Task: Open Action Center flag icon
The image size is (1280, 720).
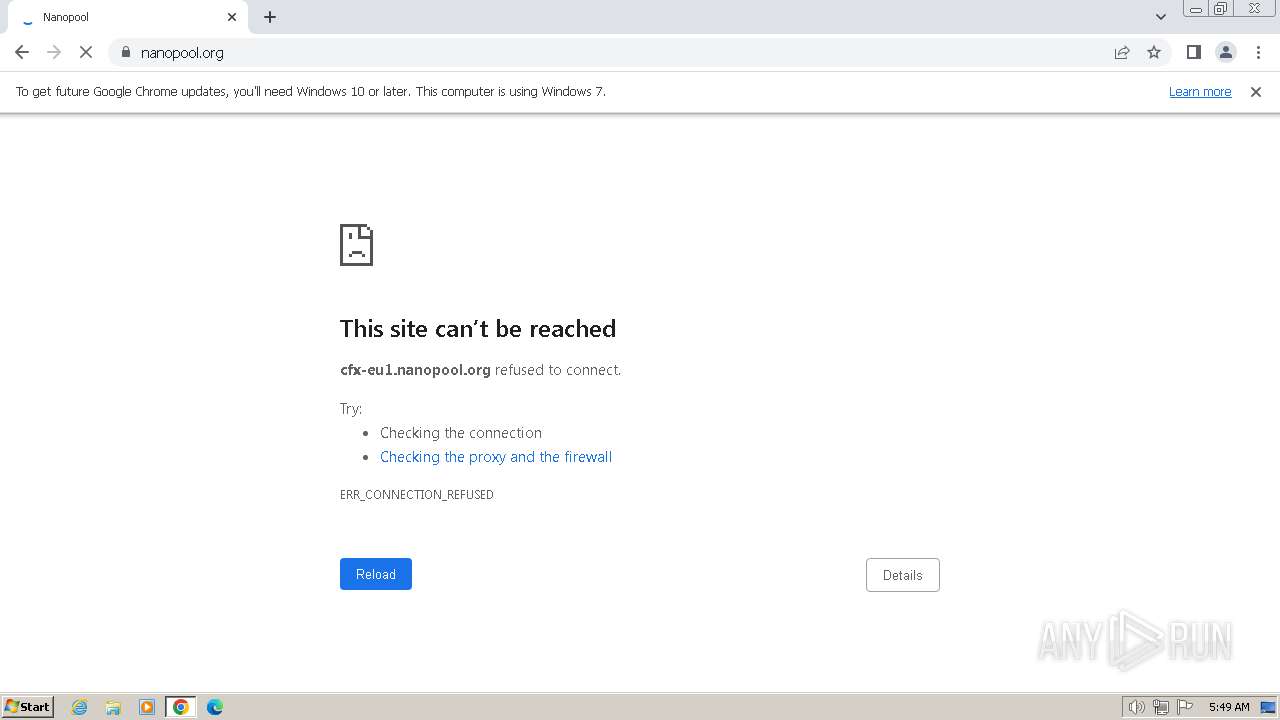Action: pos(1185,707)
